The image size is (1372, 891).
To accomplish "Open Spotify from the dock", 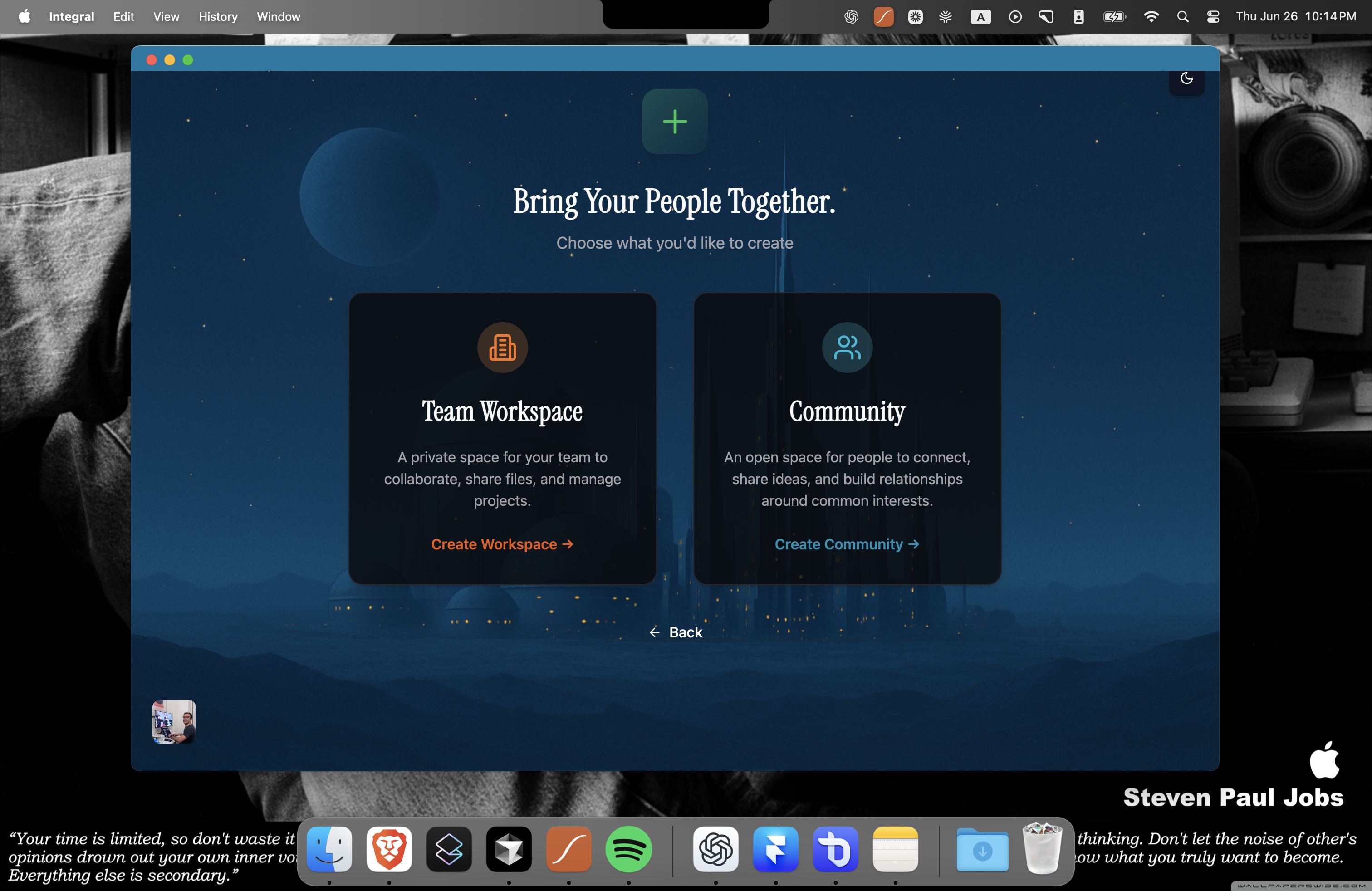I will click(628, 849).
